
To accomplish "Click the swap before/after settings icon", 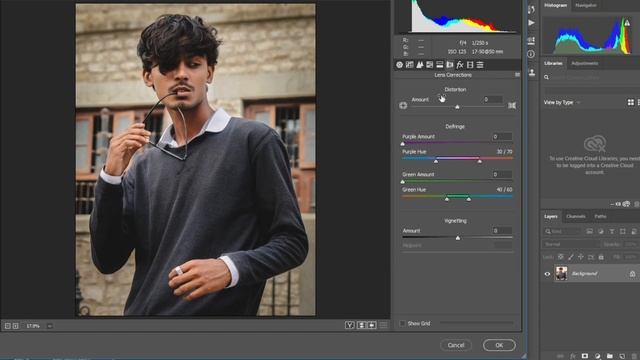I will (361, 325).
